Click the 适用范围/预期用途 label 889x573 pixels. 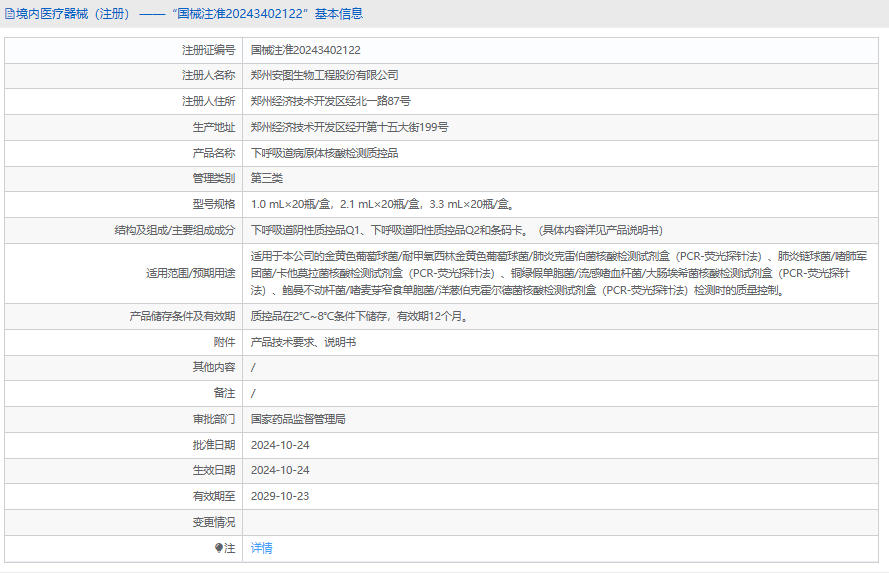190,273
